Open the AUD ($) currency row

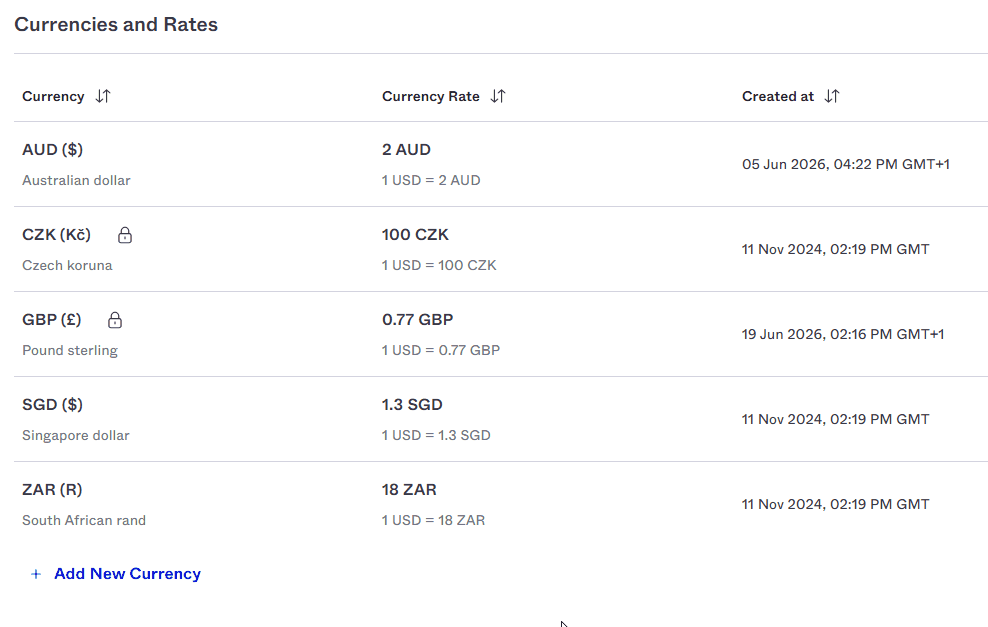click(x=501, y=164)
